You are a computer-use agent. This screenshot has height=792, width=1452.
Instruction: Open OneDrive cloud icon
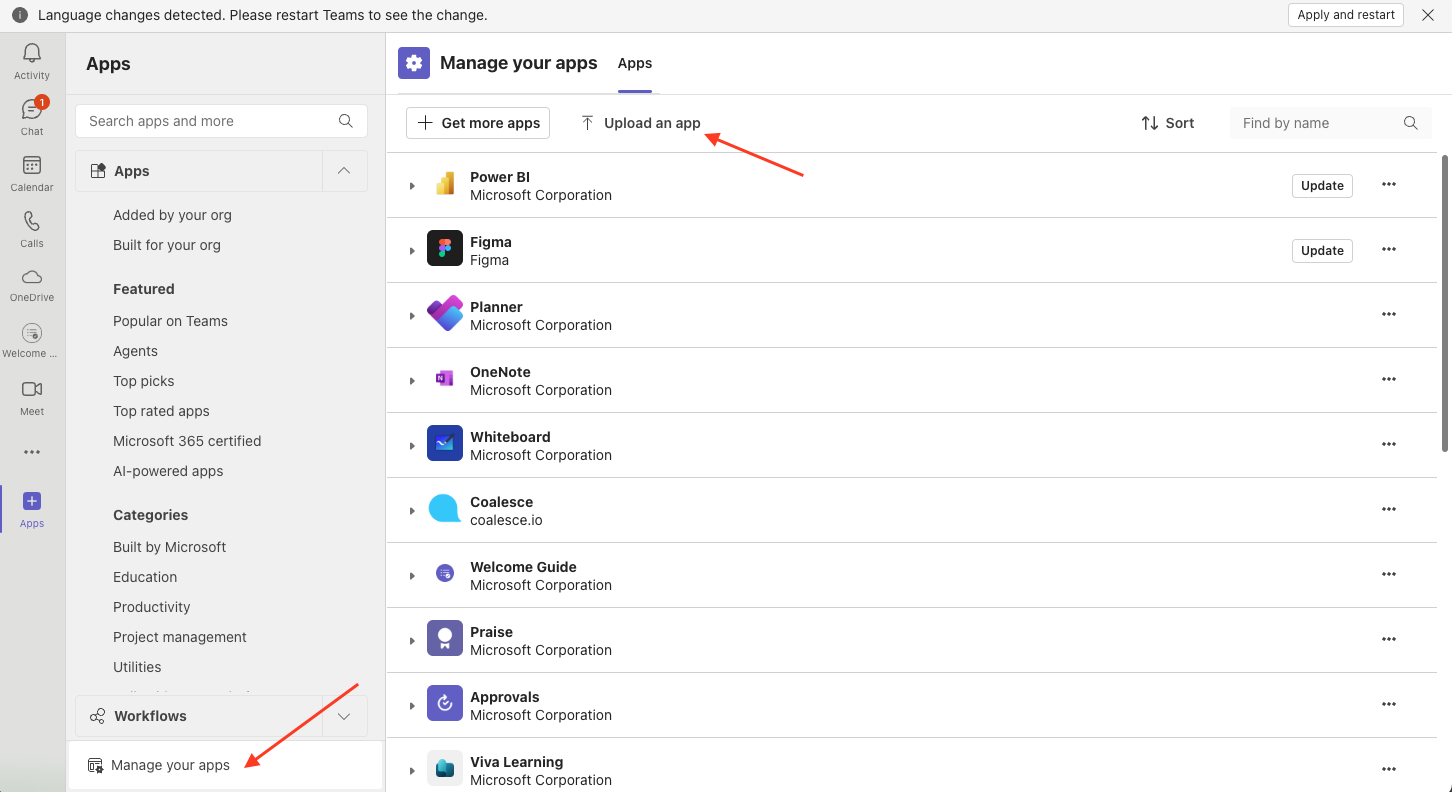pos(32,278)
